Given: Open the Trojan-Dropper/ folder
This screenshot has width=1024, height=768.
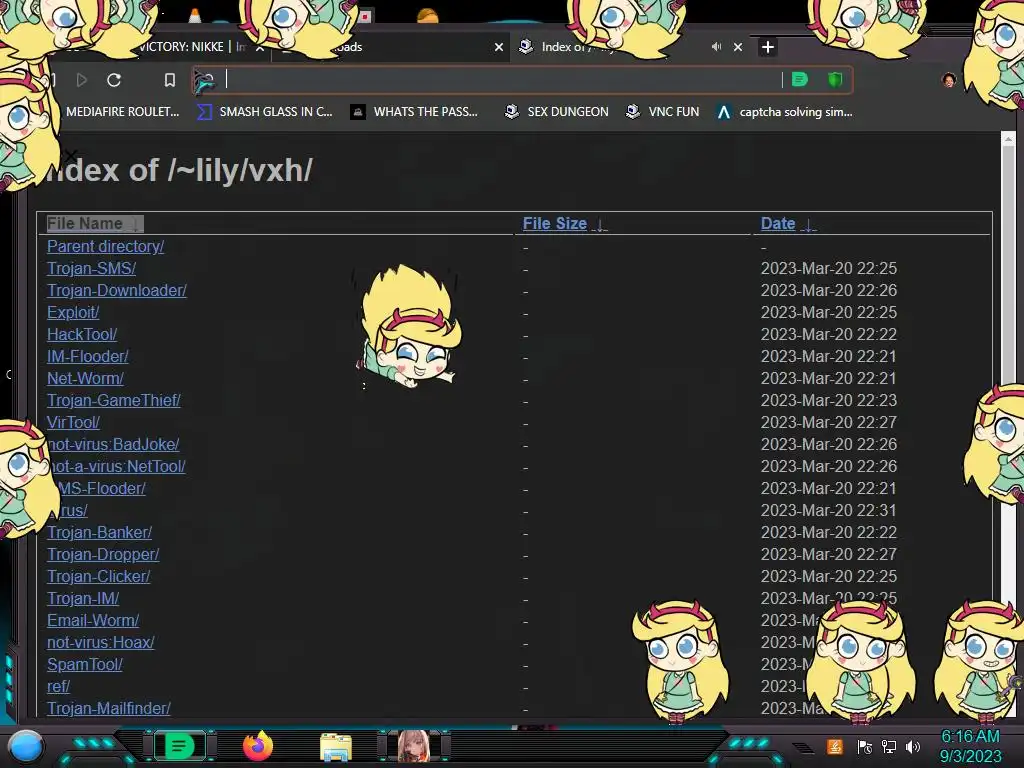Looking at the screenshot, I should click(103, 554).
